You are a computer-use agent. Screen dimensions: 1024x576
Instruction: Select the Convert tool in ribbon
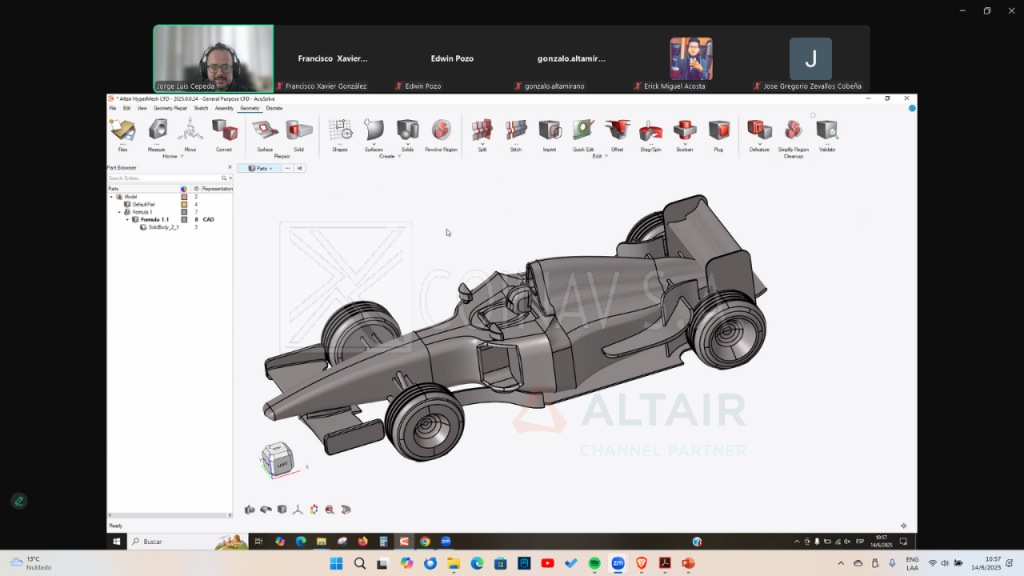[224, 130]
